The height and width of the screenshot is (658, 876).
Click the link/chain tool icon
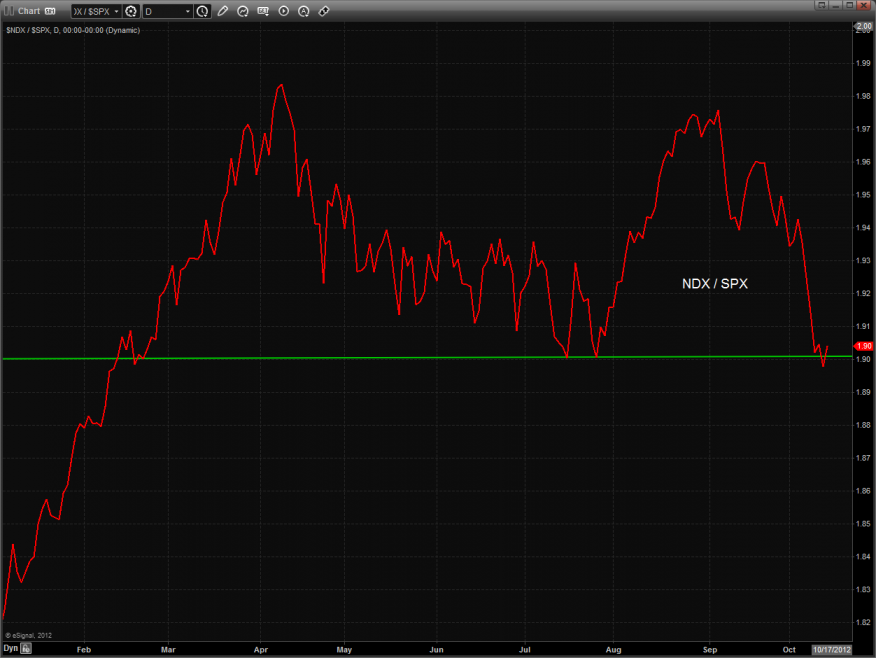point(323,11)
